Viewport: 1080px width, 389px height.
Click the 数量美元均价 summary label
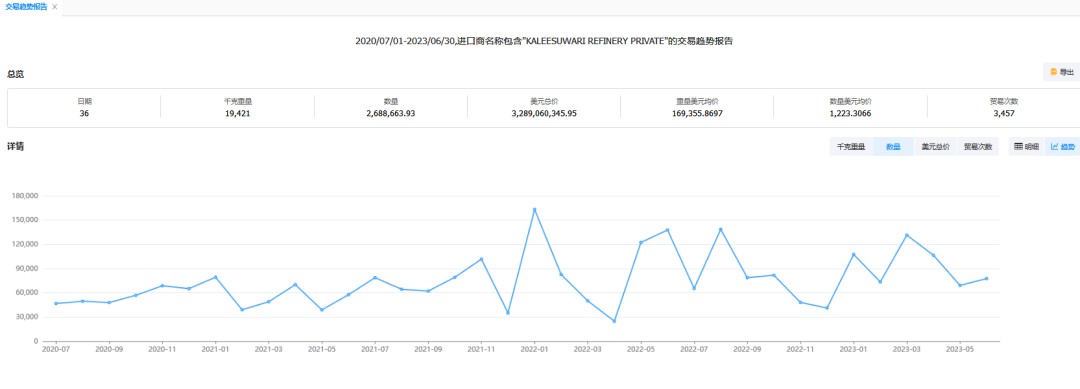(x=851, y=101)
